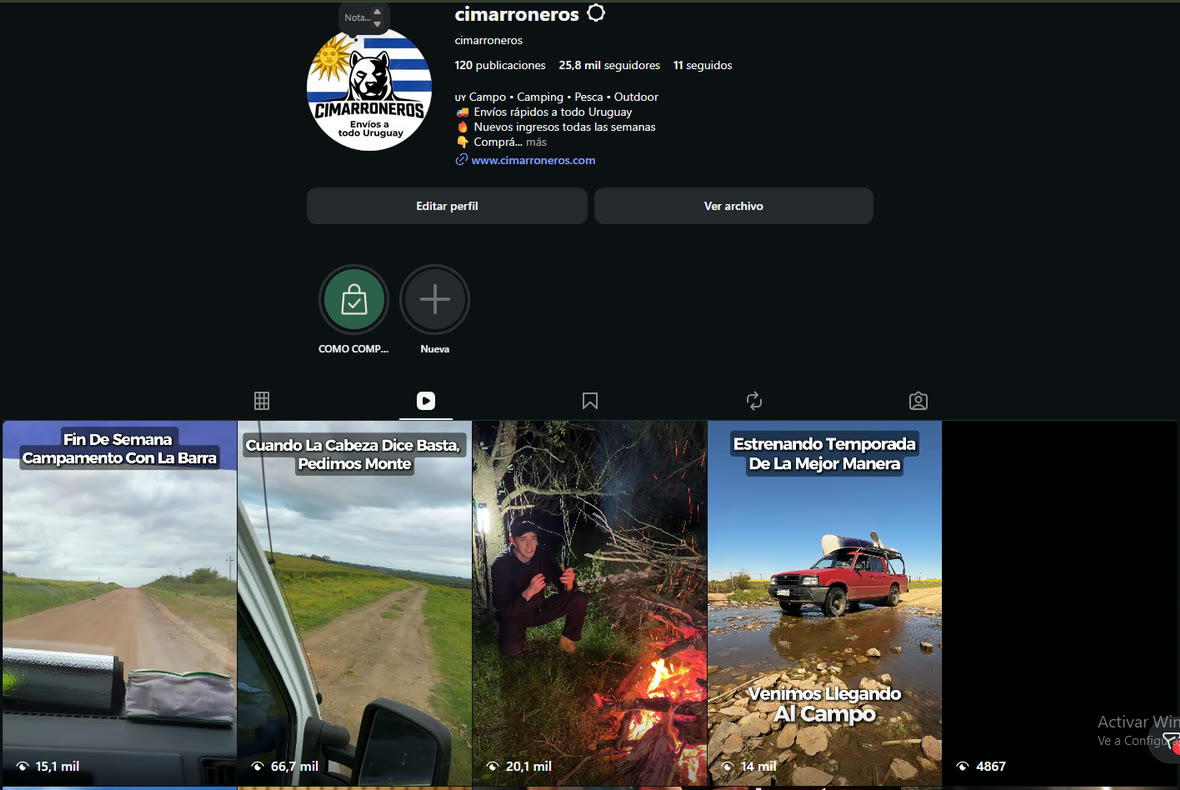Click the 15,1 mil views count
Viewport: 1180px width, 790px height.
pos(48,767)
